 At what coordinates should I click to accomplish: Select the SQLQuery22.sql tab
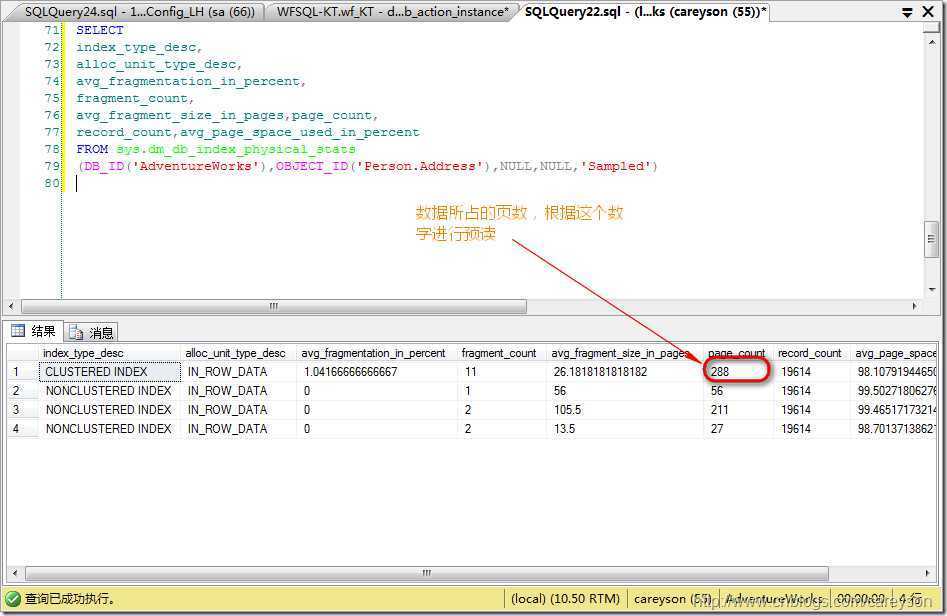(644, 11)
